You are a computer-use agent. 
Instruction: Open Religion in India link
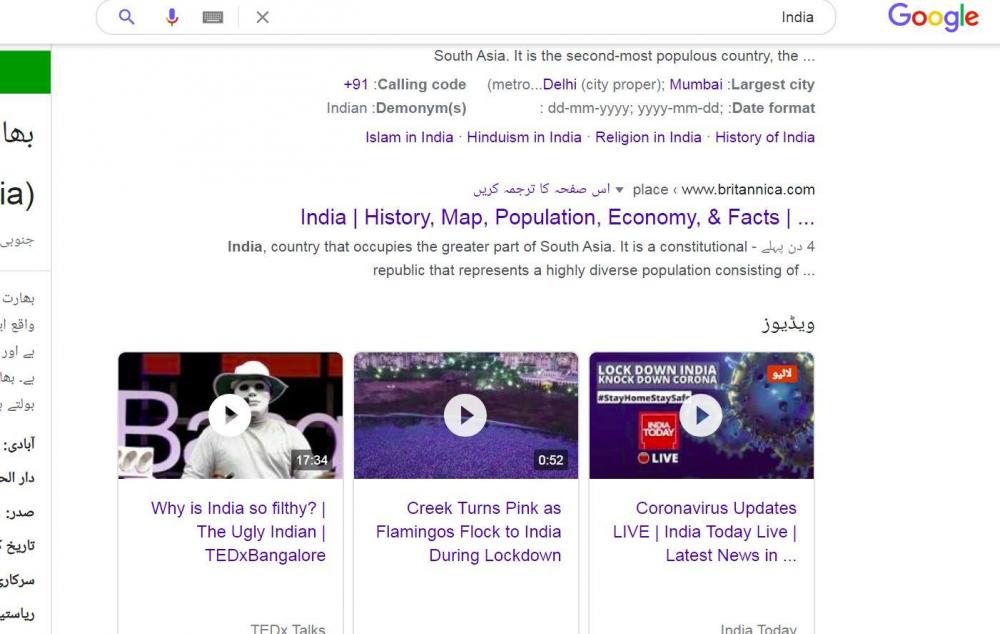[648, 137]
